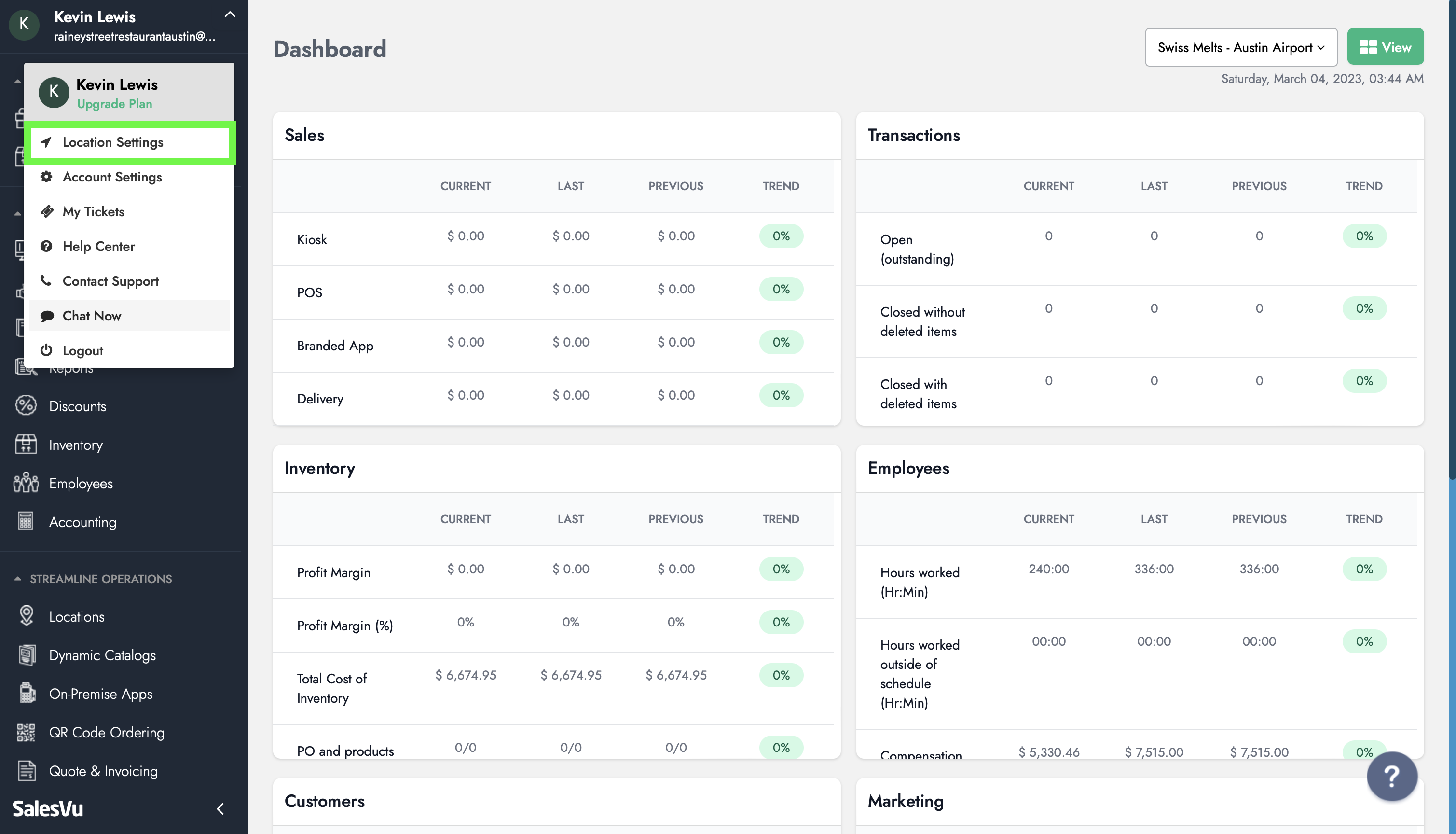Open Account Settings menu entry

point(129,177)
